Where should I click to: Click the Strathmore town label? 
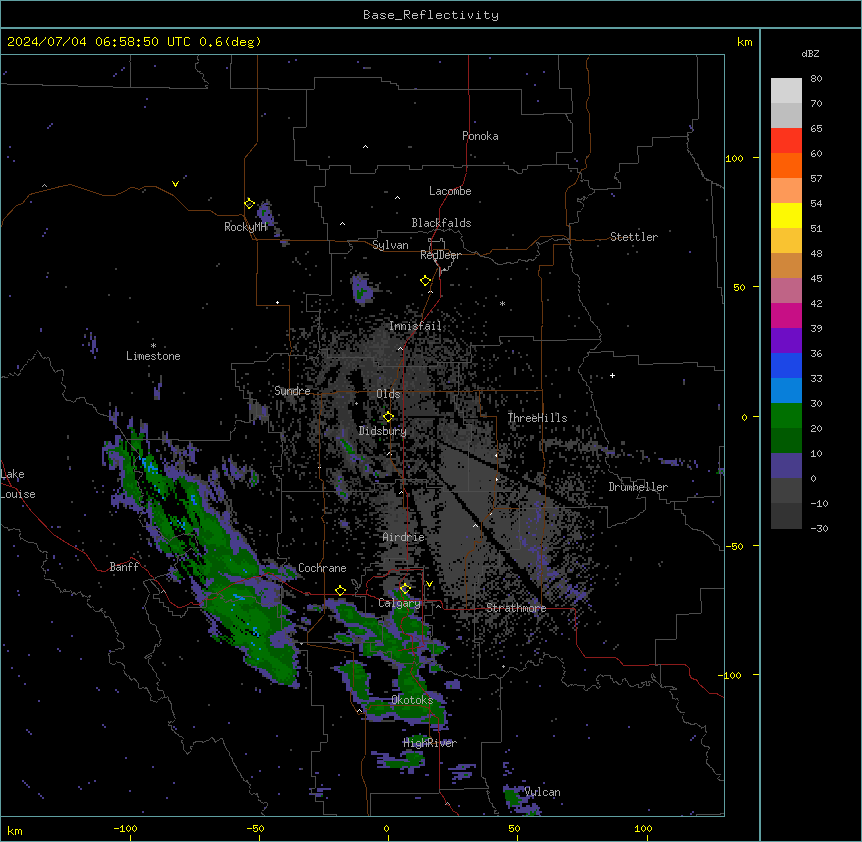click(x=516, y=608)
